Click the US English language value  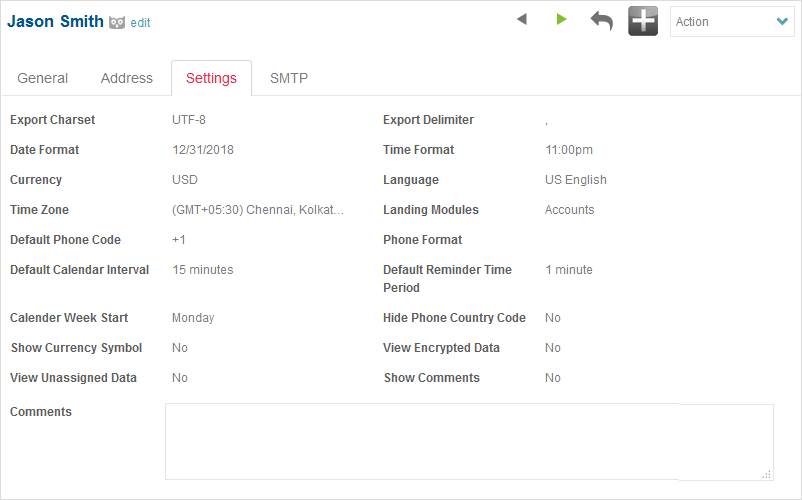(576, 180)
